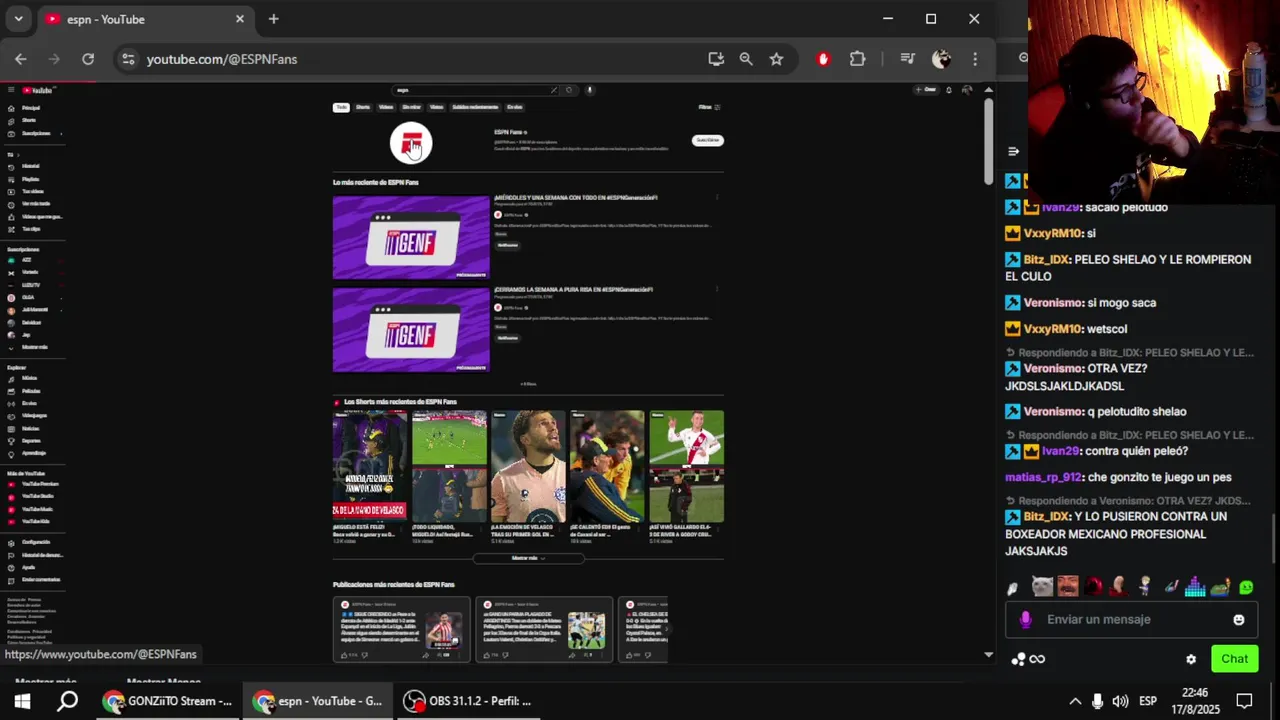Open OBS 31.1.2 from the taskbar

[x=467, y=701]
